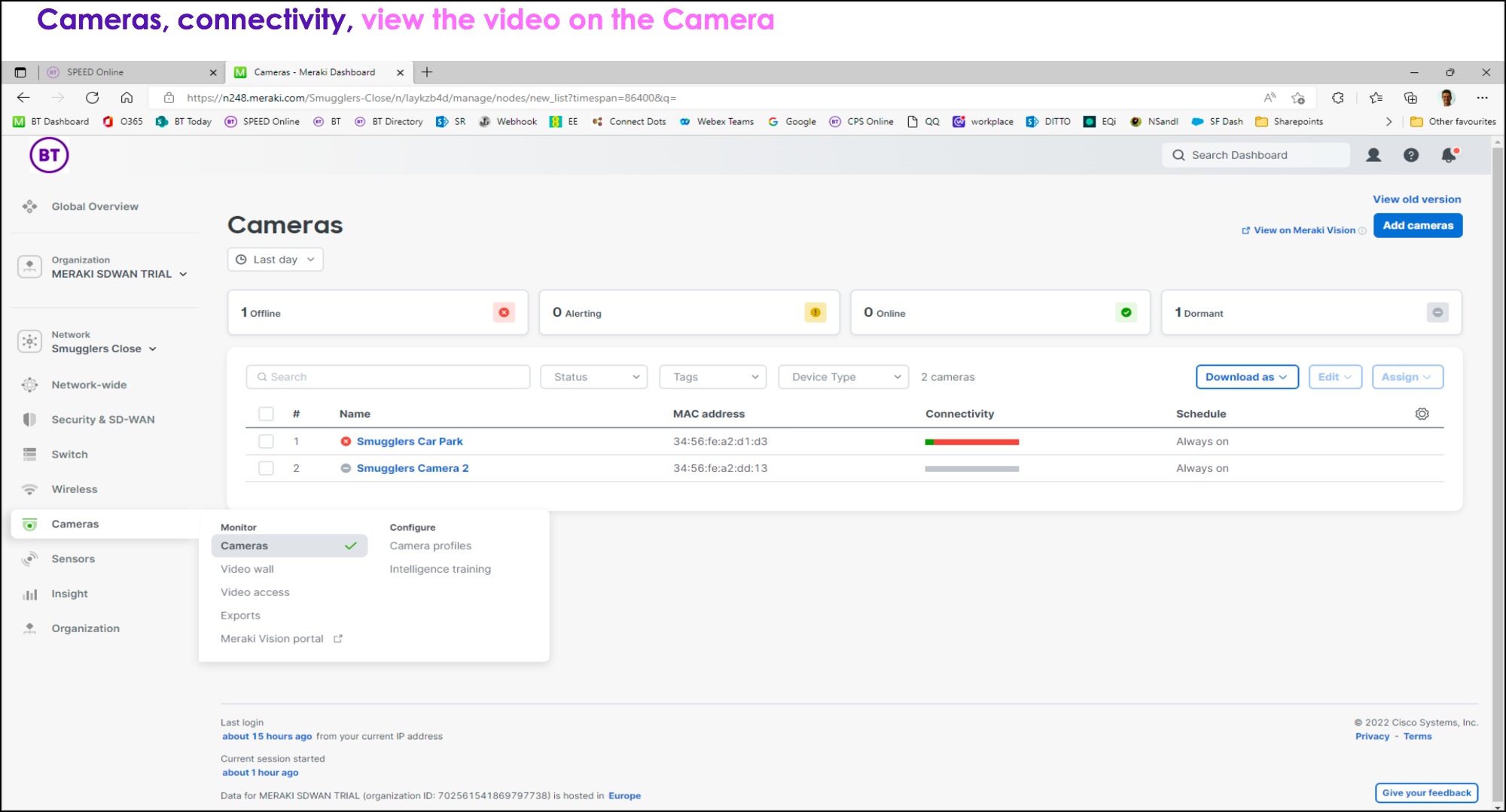The image size is (1506, 812).
Task: Open the Last day timespan dropdown
Action: pos(275,260)
